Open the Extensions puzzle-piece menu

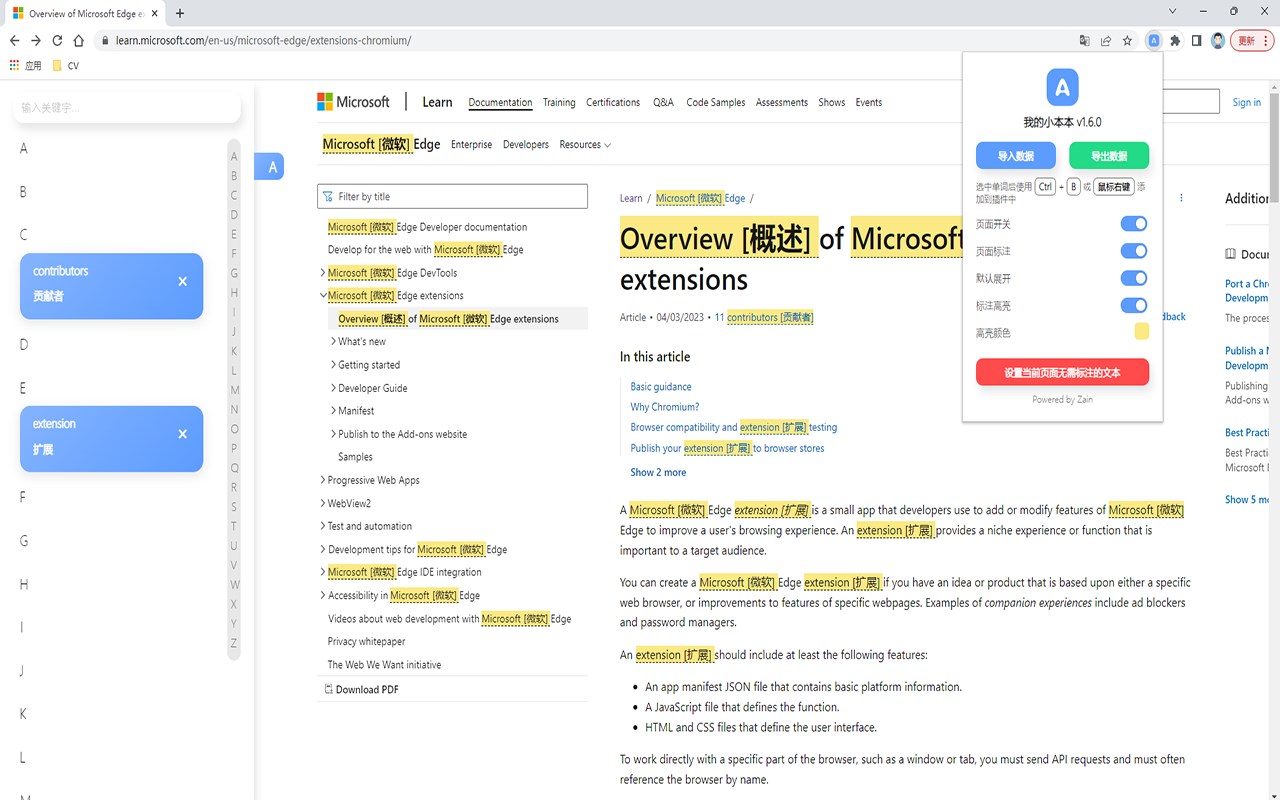tap(1175, 41)
